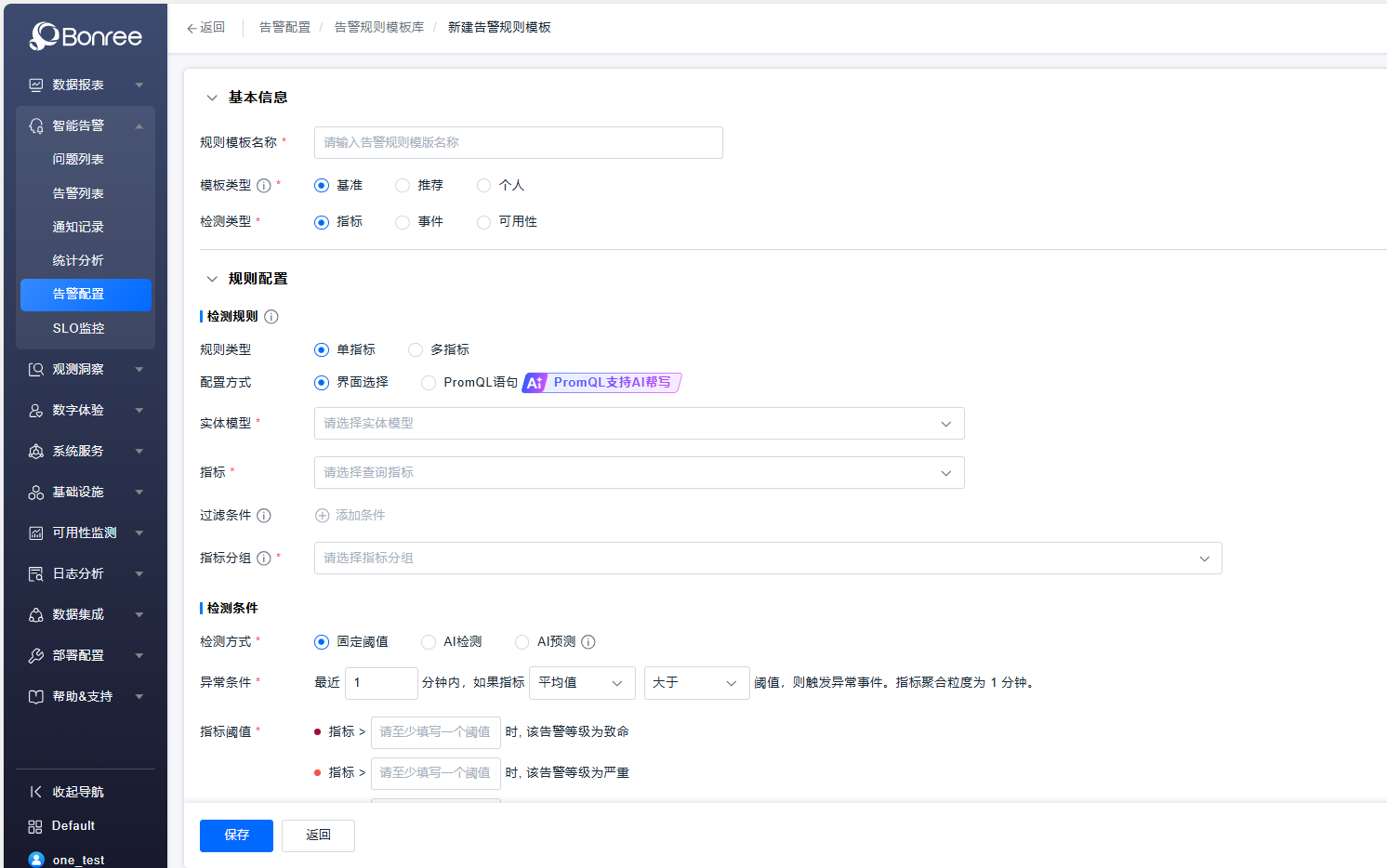
Task: Expand the 平均值 aggregation dropdown
Action: point(581,683)
